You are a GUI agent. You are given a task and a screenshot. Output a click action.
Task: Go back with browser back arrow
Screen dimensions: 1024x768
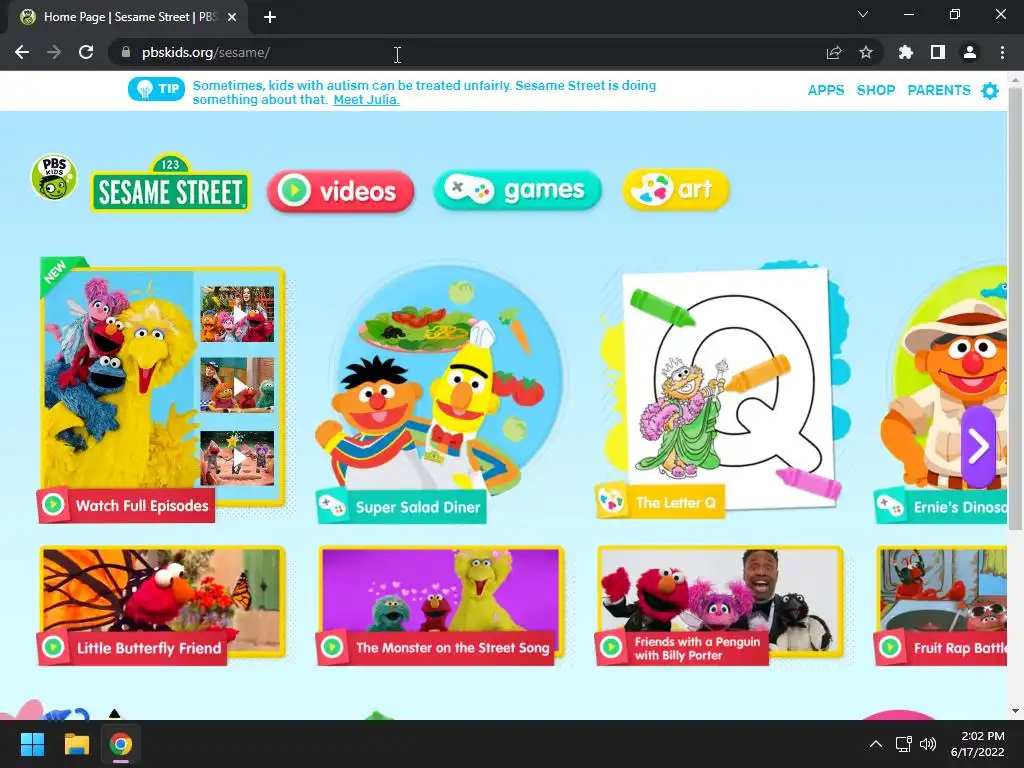click(x=22, y=52)
